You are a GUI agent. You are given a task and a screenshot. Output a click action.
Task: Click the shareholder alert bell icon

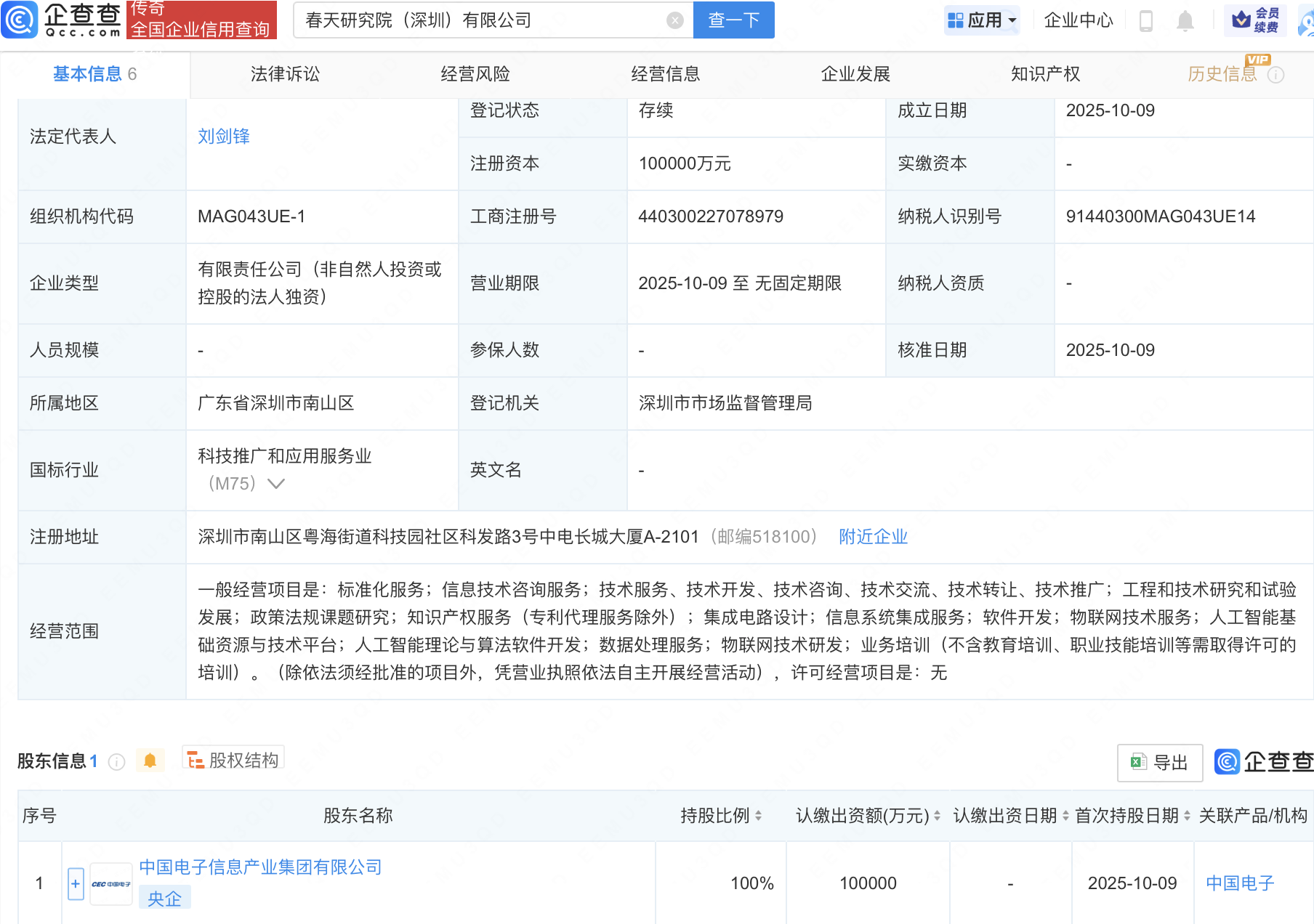click(150, 761)
